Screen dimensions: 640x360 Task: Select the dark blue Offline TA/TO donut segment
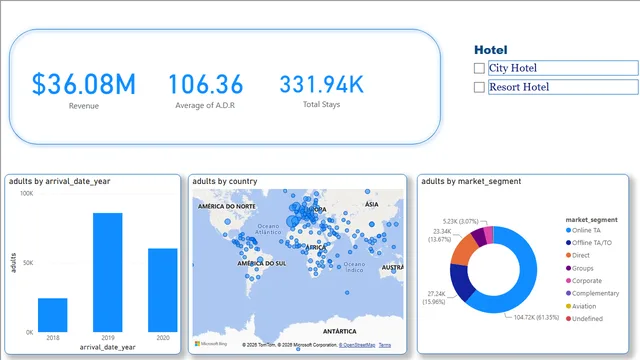[461, 282]
